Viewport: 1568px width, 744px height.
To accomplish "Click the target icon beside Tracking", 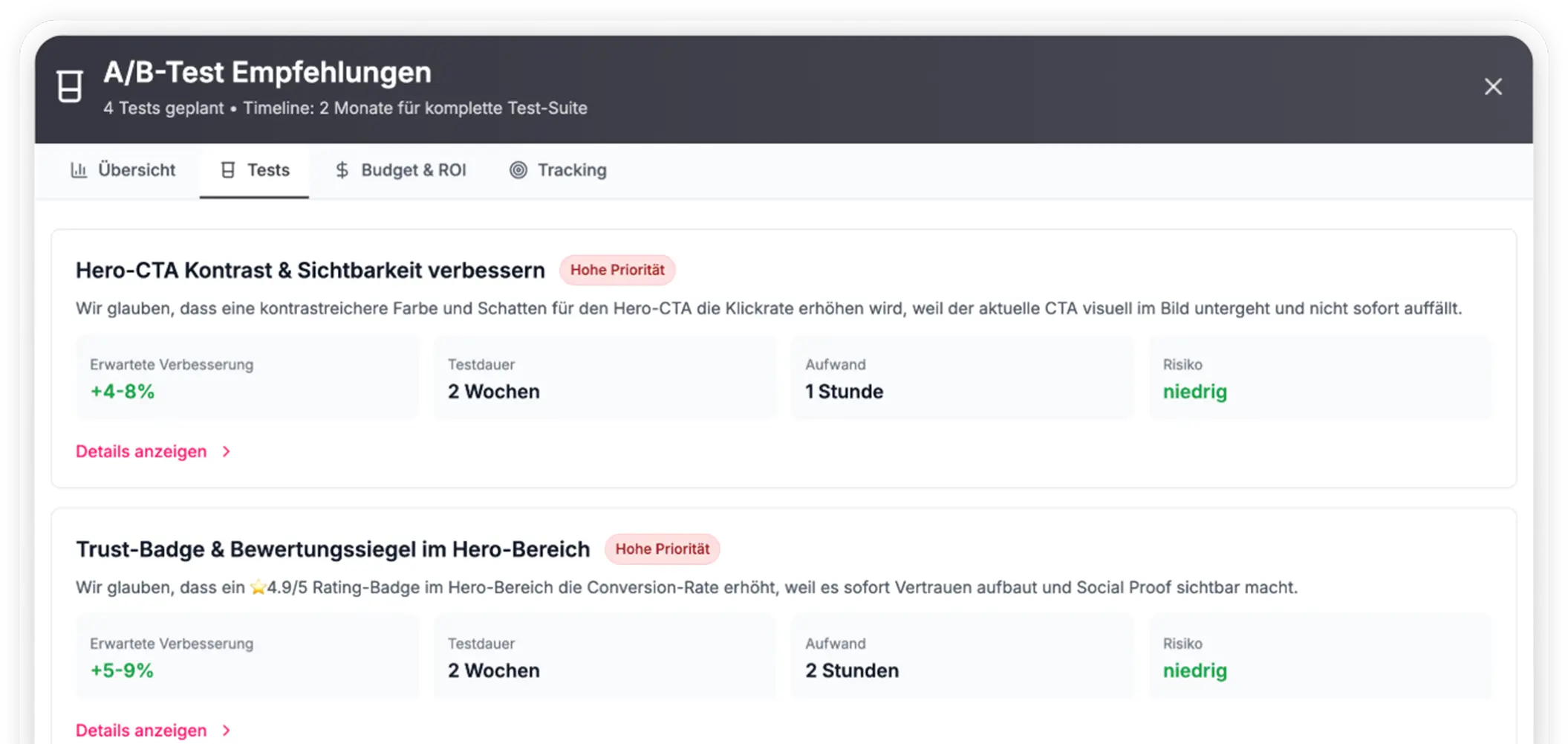I will (518, 170).
